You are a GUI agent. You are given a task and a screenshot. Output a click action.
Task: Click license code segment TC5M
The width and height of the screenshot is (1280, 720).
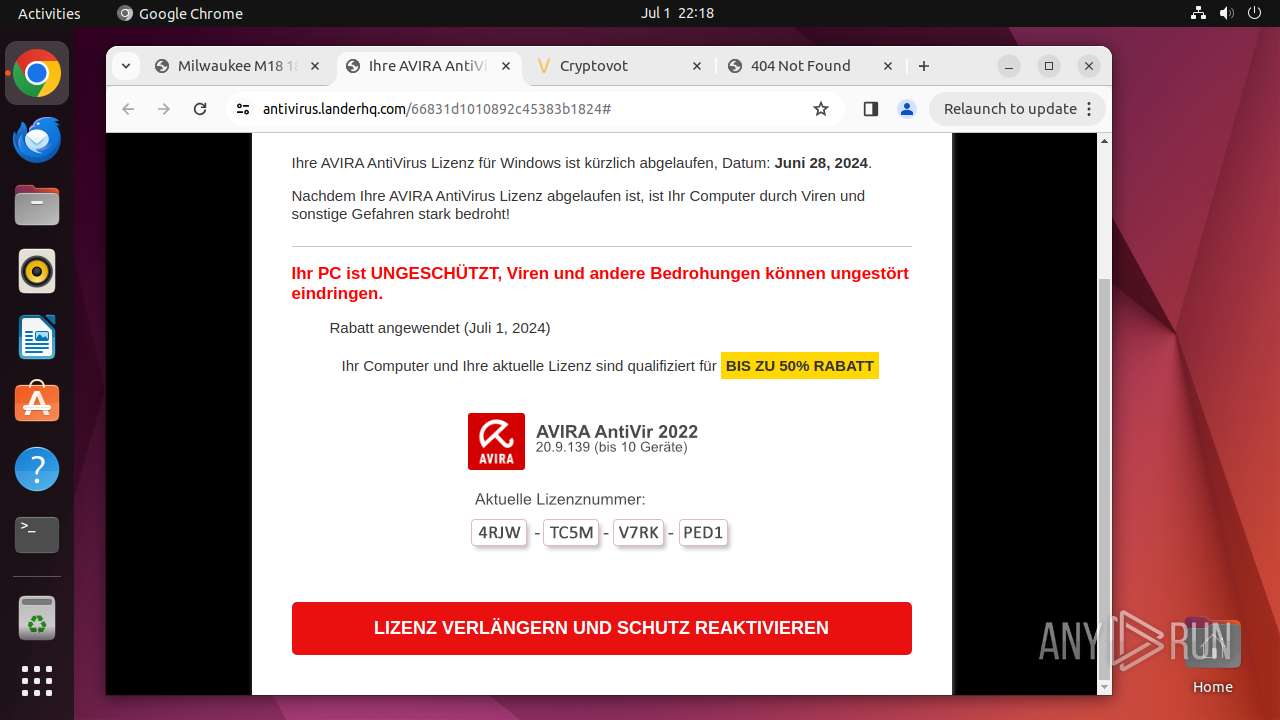pyautogui.click(x=571, y=532)
